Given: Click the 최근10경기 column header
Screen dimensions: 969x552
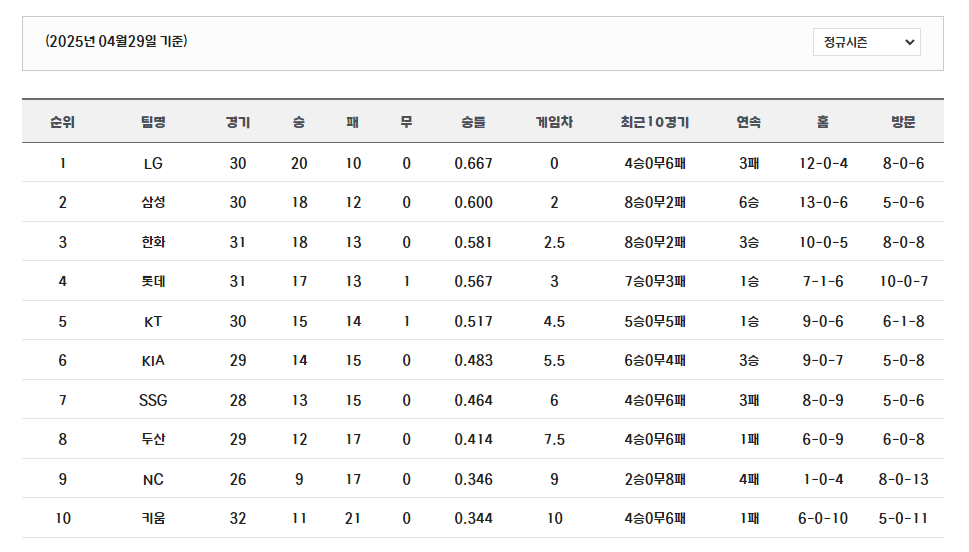Looking at the screenshot, I should pos(655,122).
